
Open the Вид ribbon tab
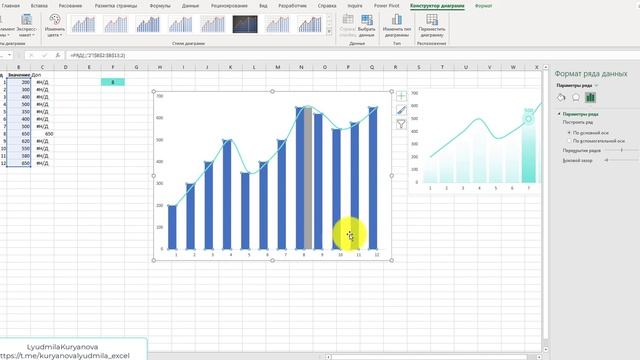[x=263, y=6]
